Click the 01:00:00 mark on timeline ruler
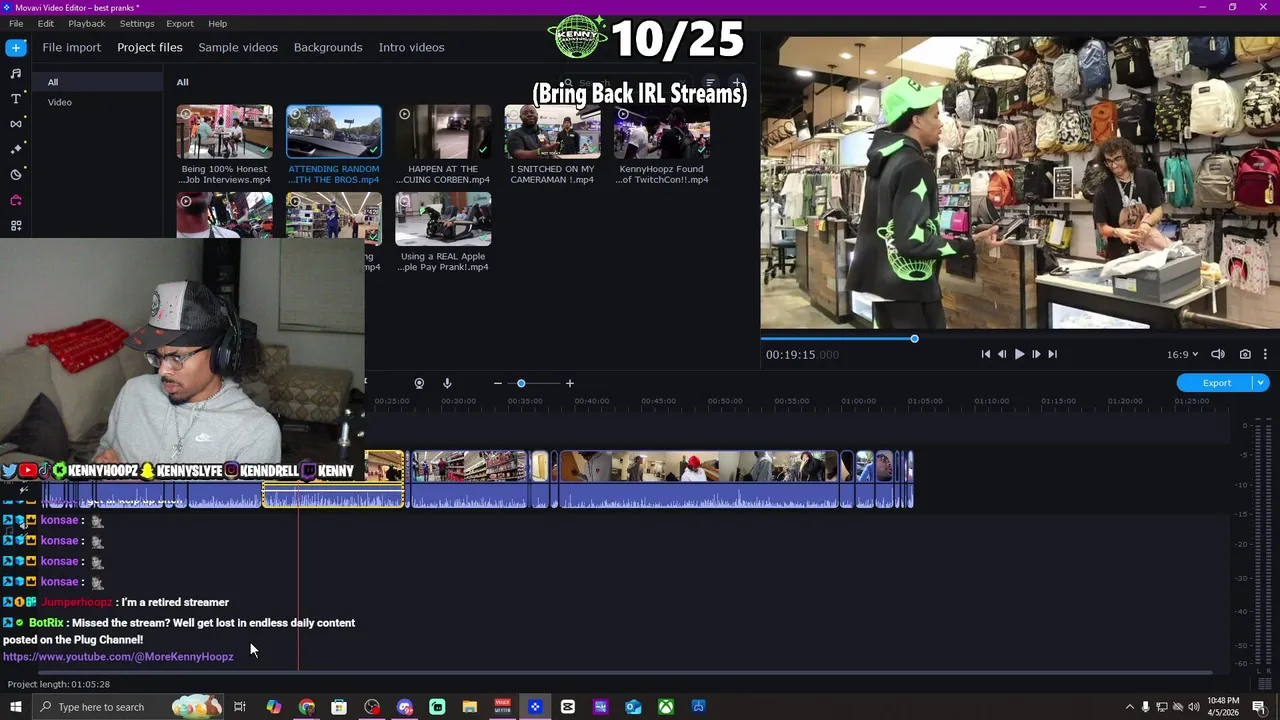The height and width of the screenshot is (720, 1280). (x=858, y=401)
